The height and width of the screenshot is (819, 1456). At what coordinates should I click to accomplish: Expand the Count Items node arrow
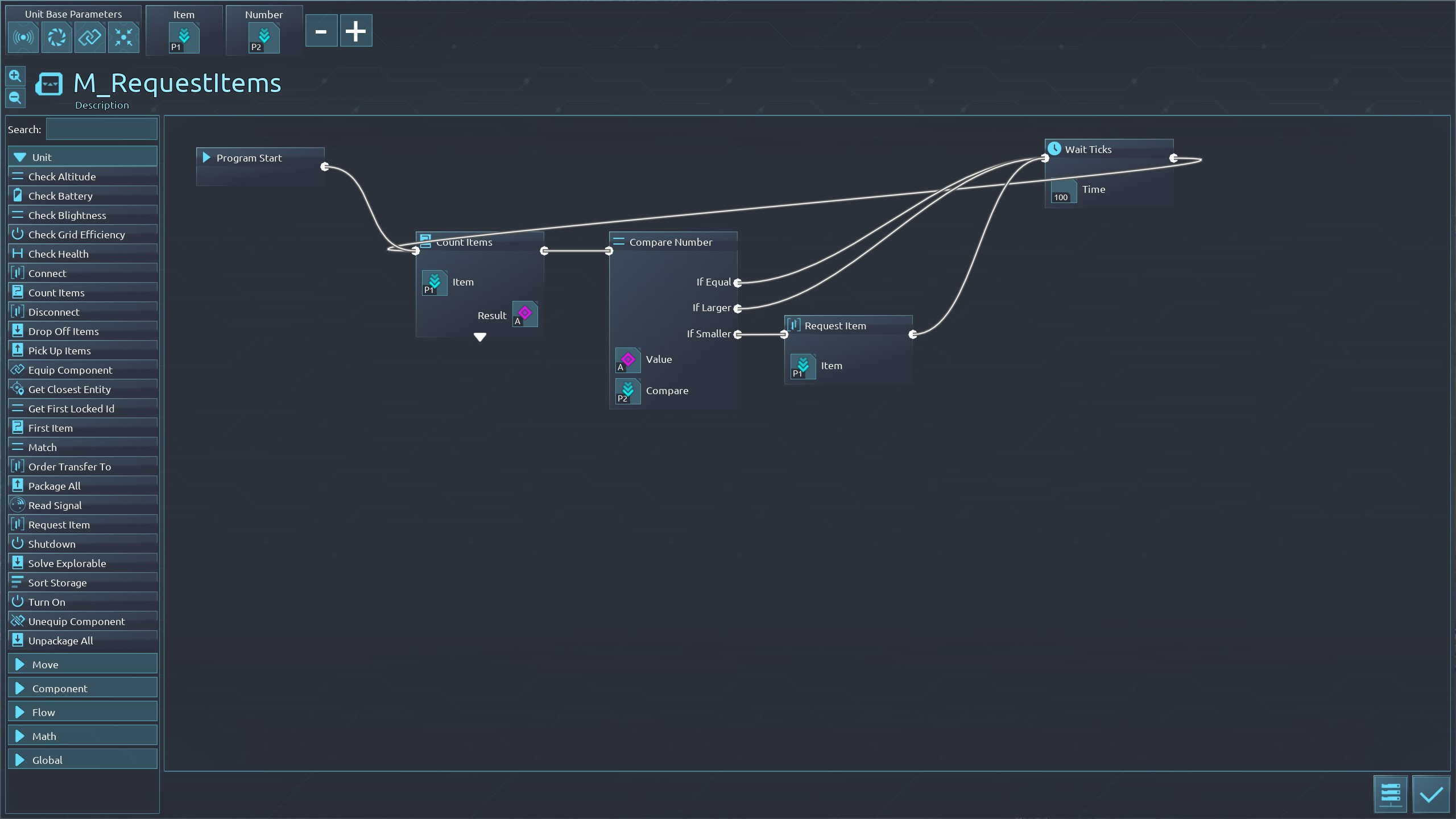(480, 337)
